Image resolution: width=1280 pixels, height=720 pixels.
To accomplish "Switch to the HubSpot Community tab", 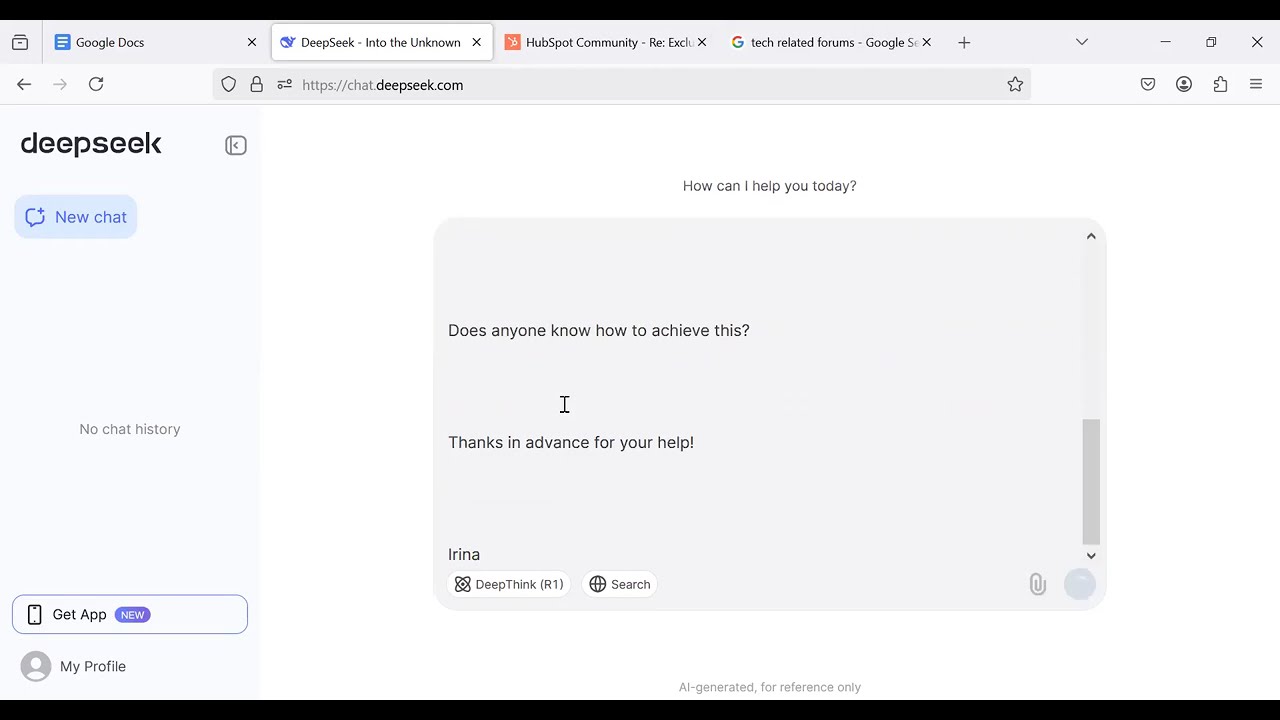I will [606, 42].
